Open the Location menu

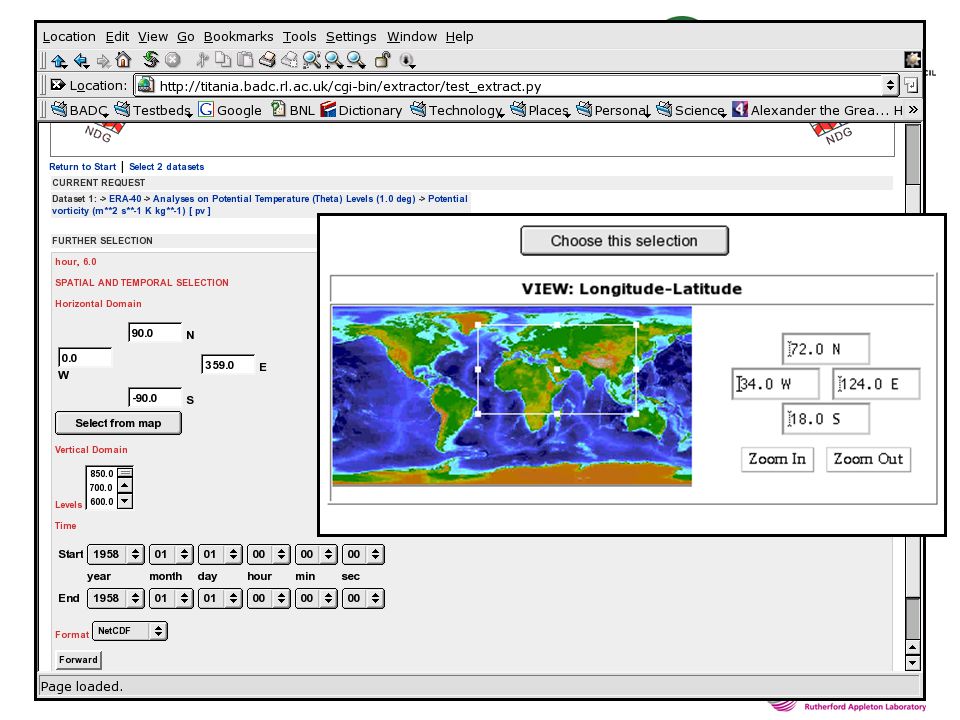point(69,37)
